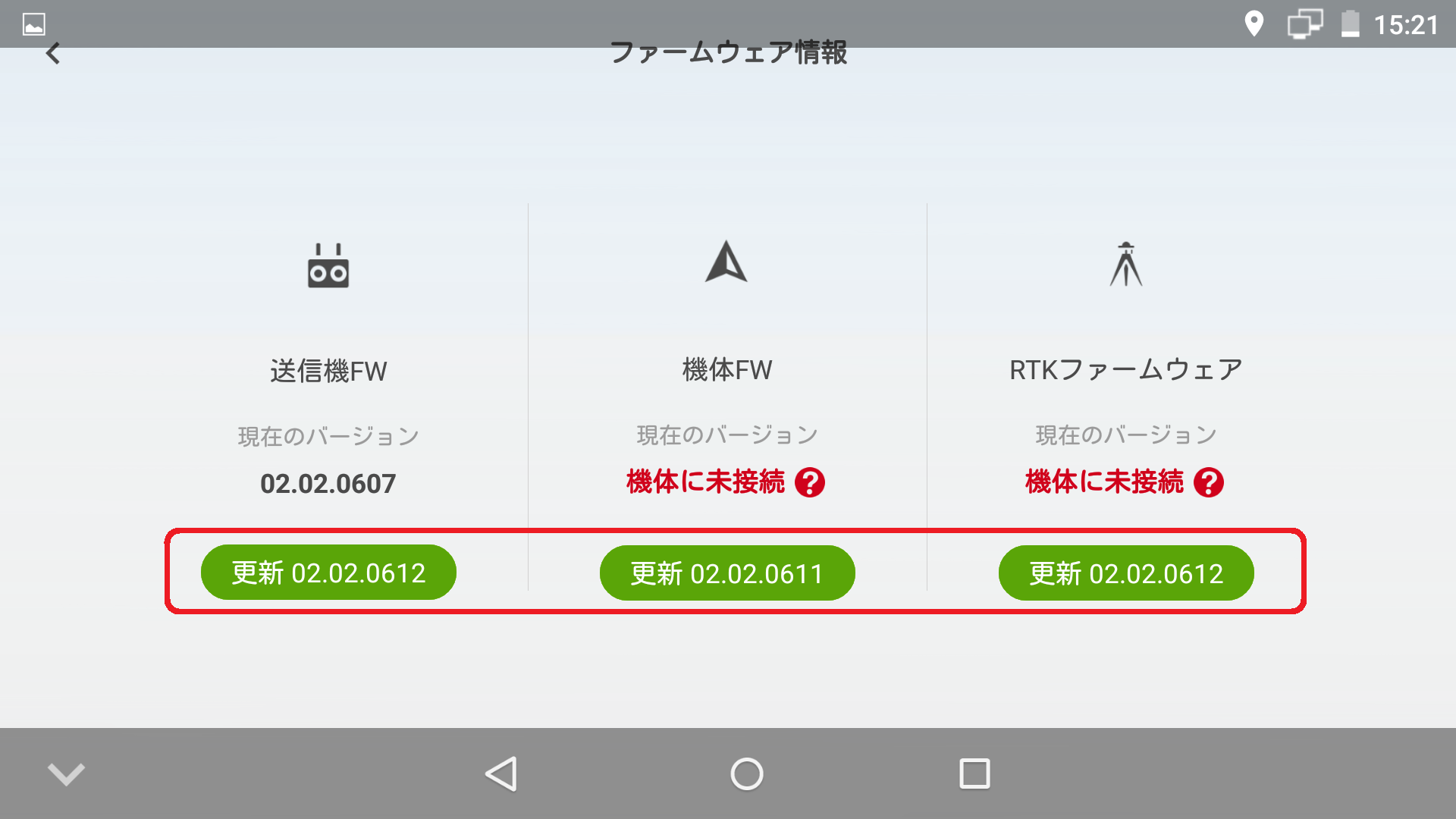Tap the RTK tripod icon
The height and width of the screenshot is (819, 1456).
[1126, 264]
